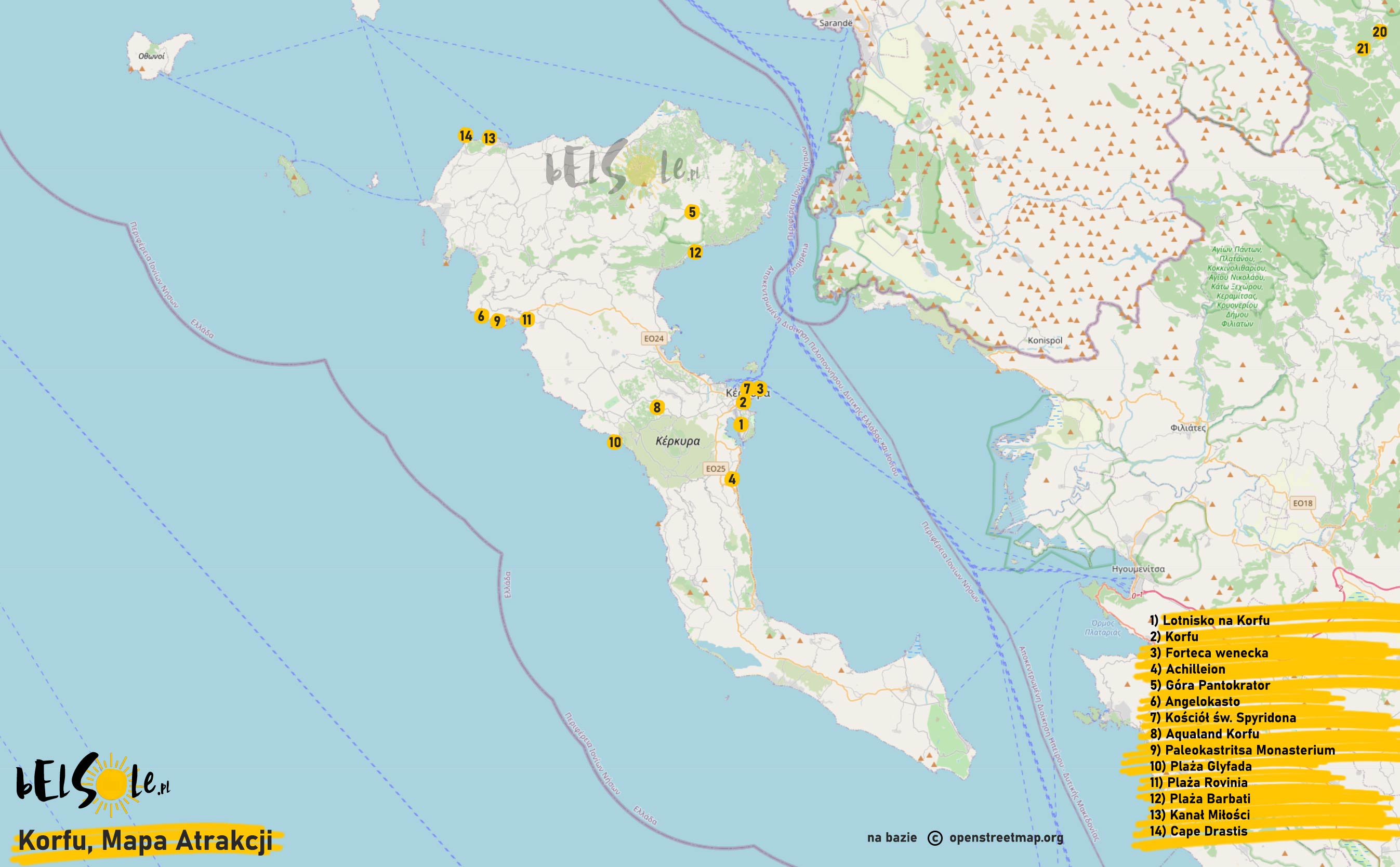Select marker 5 on Mount Pantokrator

[x=692, y=212]
